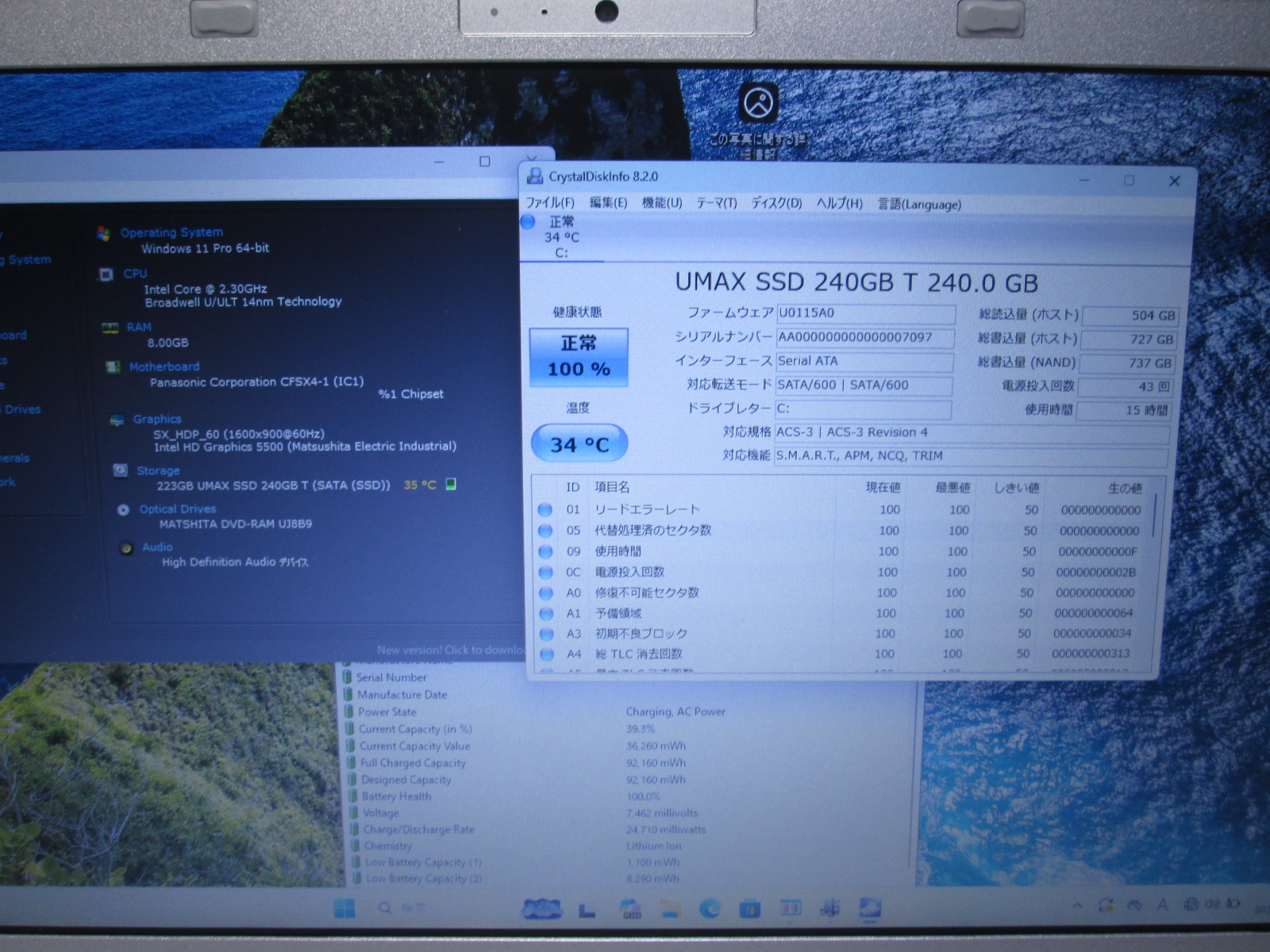This screenshot has width=1270, height=952.
Task: Click the RAM memory stick icon
Action: pos(110,328)
